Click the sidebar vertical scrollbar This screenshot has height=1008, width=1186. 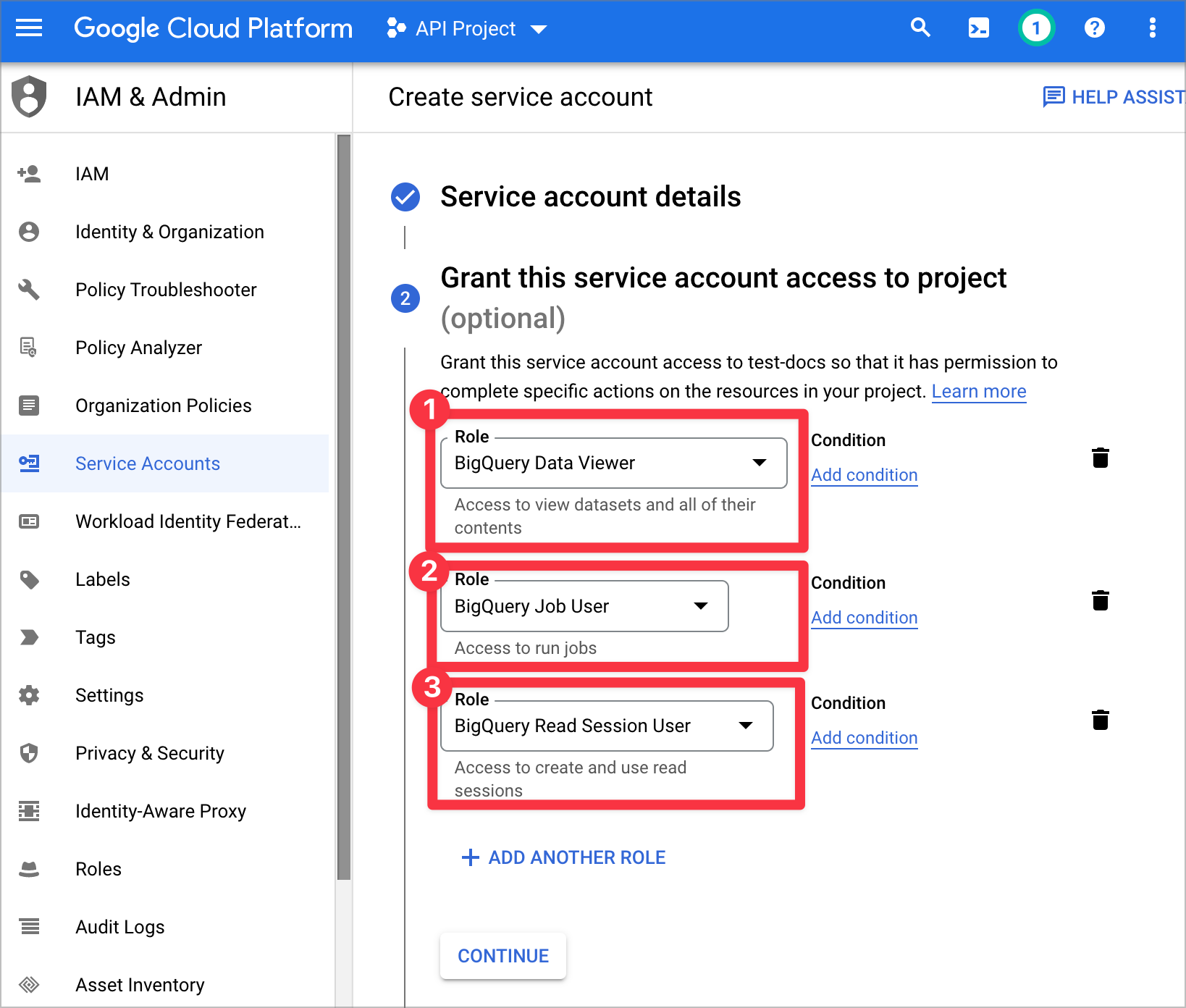pos(344,507)
